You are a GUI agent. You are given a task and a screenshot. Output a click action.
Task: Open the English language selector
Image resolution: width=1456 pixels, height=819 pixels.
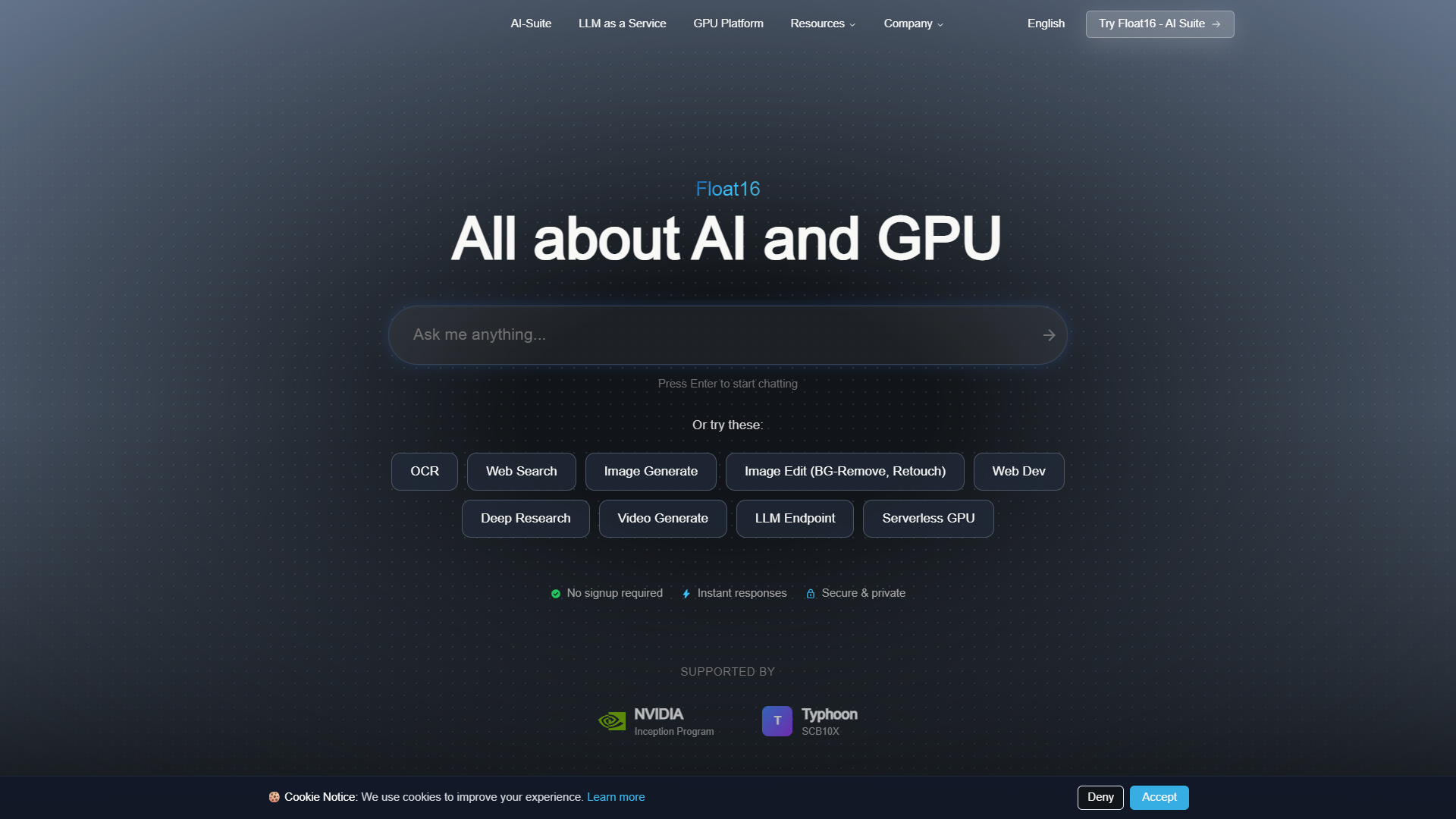[x=1046, y=24]
